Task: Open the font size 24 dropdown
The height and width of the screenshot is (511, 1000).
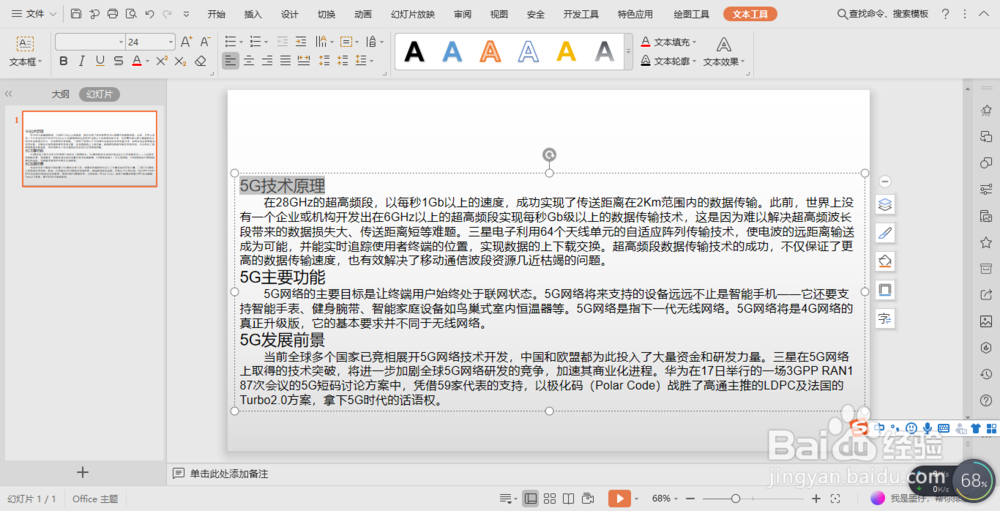Action: pos(171,42)
